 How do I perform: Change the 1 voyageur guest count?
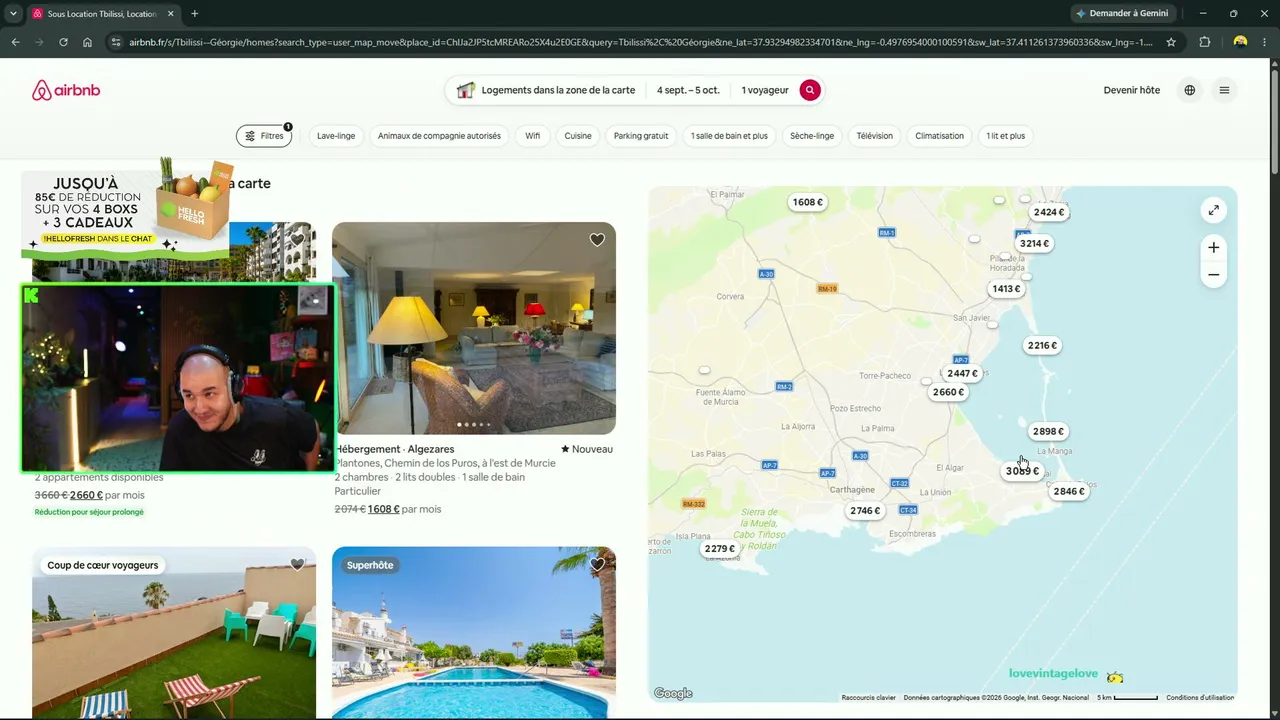[765, 90]
